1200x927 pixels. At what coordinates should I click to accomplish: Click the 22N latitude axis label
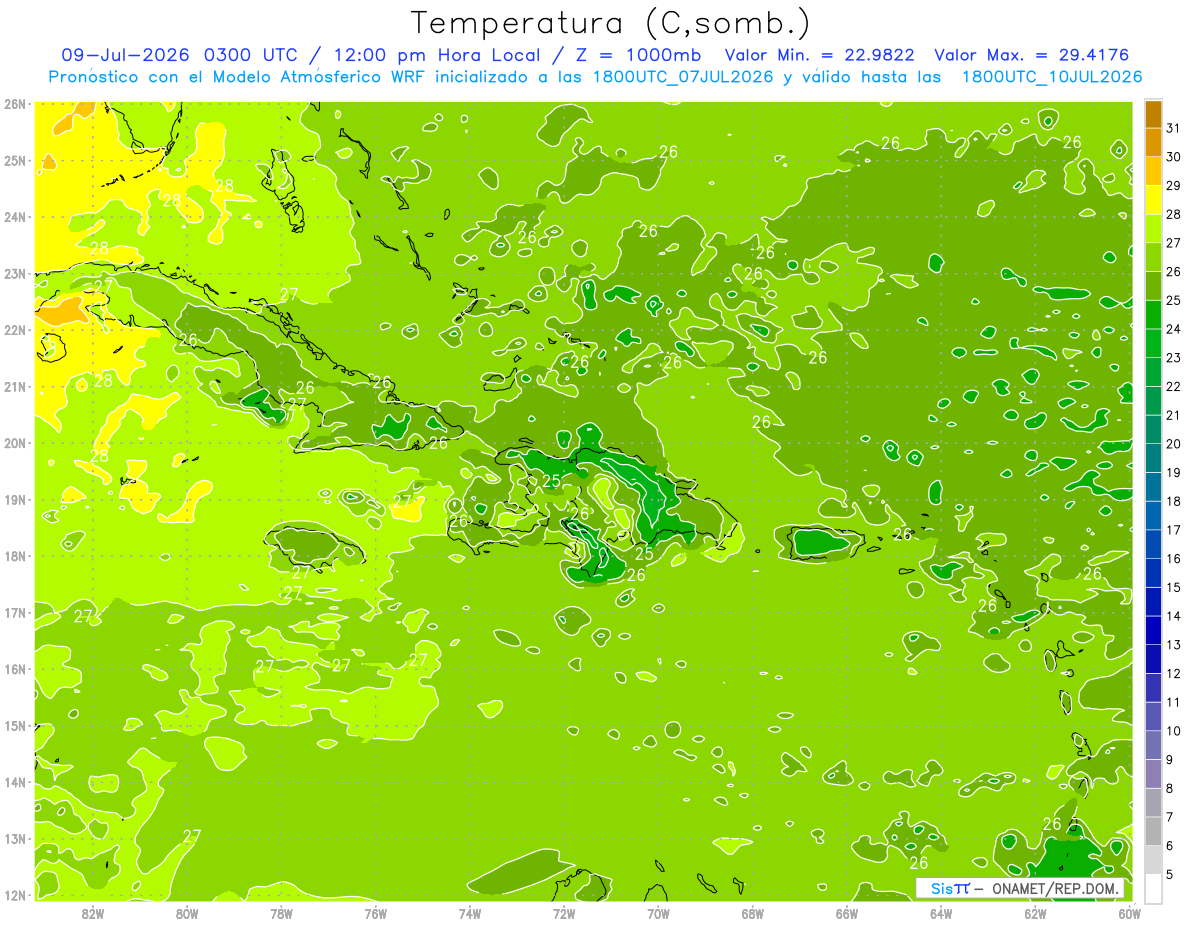click(x=15, y=330)
